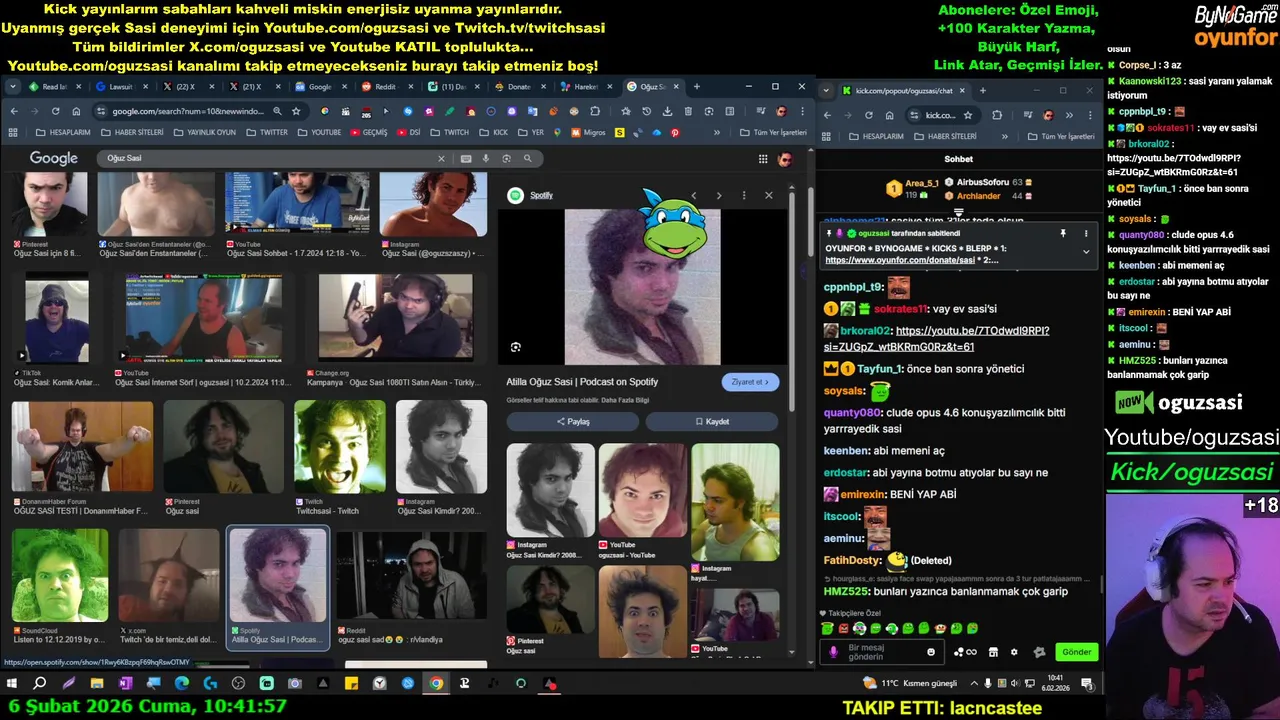Focus the Kick chat message input
This screenshot has height=720, width=1280.
(x=883, y=652)
